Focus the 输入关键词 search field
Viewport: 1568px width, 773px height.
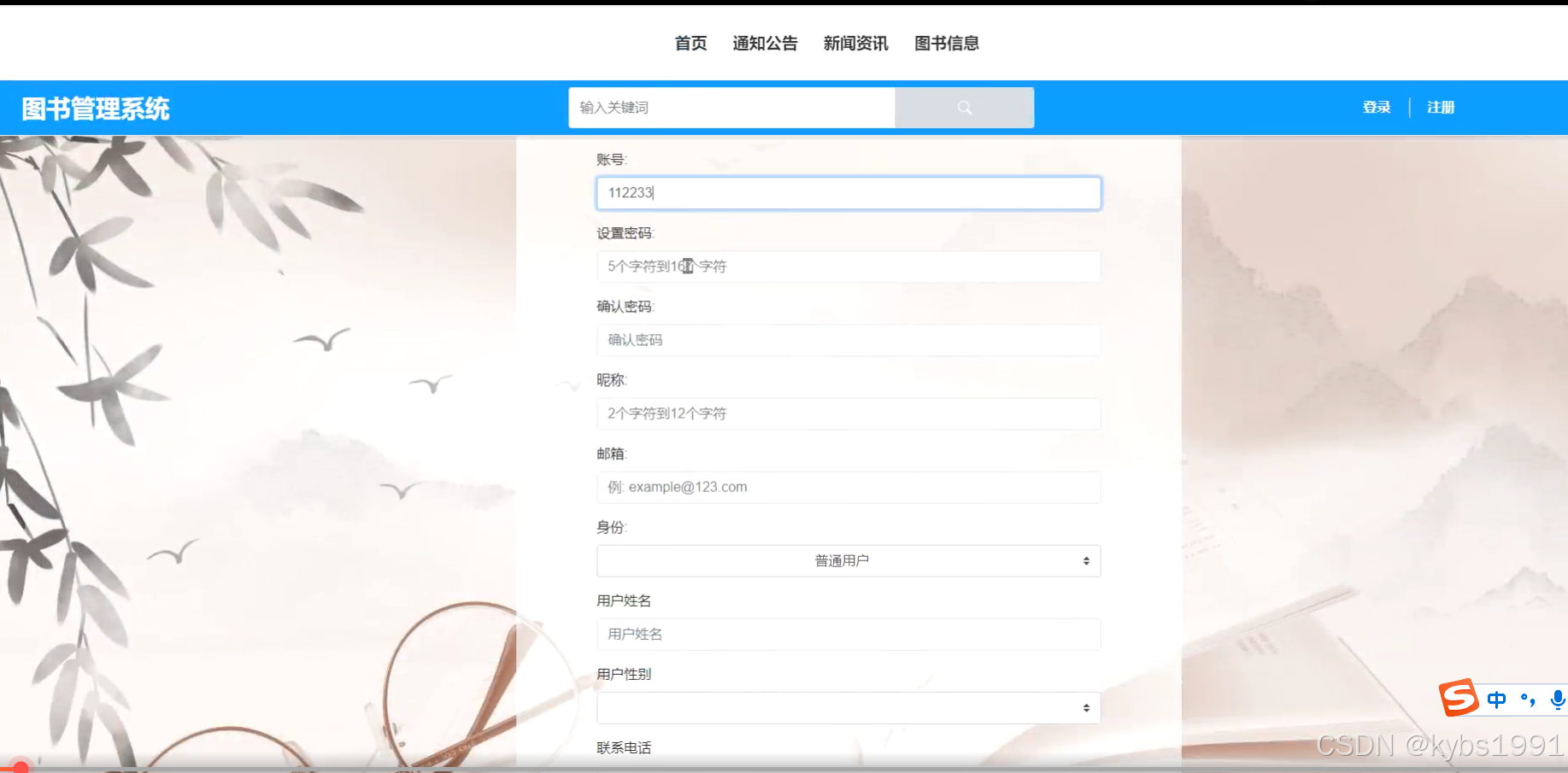pos(731,108)
